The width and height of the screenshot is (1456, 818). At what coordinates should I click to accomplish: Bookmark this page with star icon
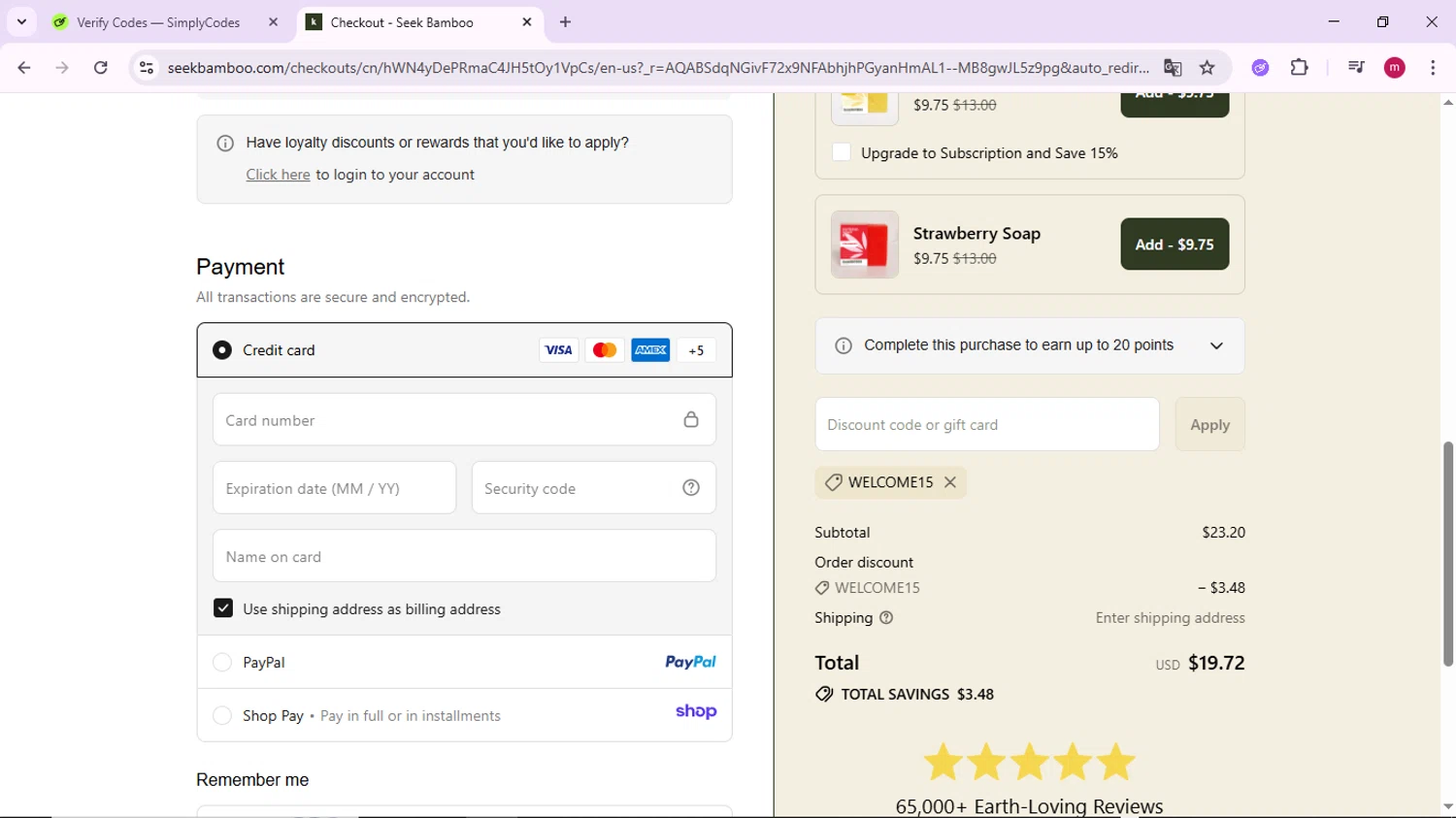pos(1208,68)
